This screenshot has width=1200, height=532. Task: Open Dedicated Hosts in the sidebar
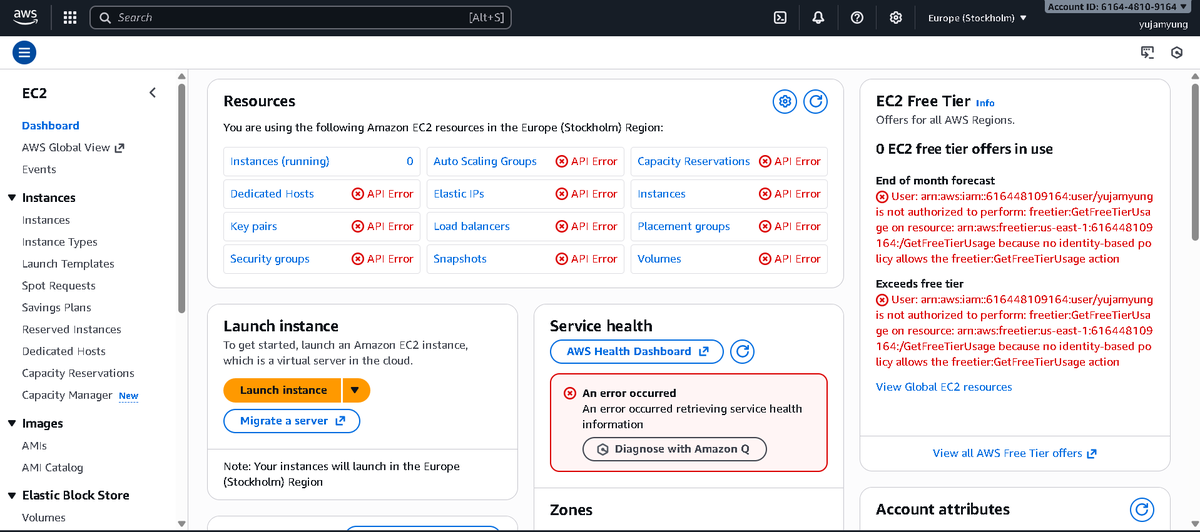pyautogui.click(x=64, y=352)
